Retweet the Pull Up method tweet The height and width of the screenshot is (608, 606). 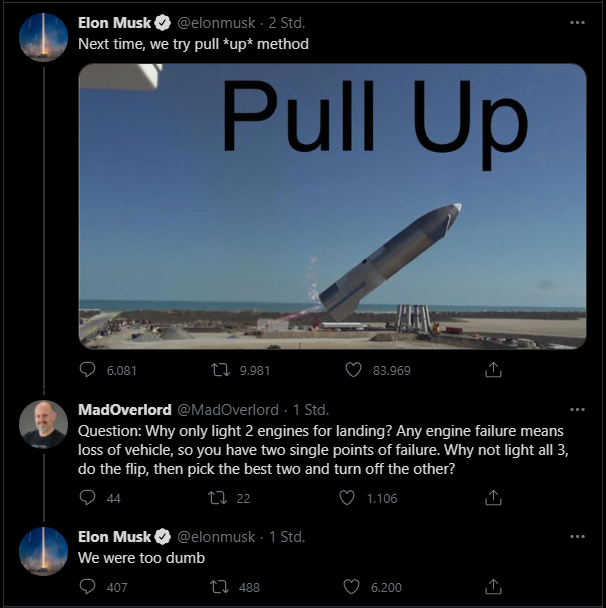[x=222, y=370]
